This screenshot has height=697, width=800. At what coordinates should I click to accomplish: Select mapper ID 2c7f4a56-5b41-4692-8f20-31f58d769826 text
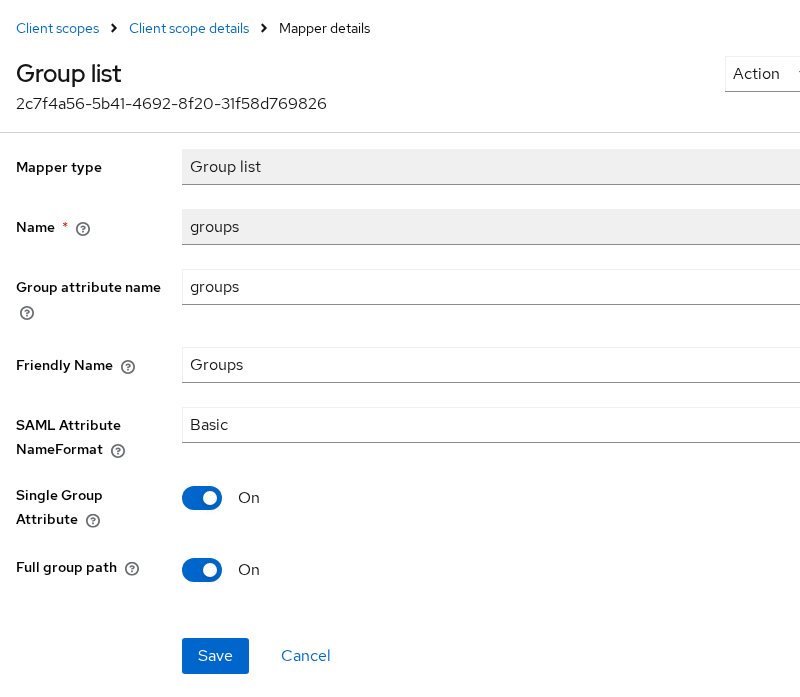tap(171, 104)
